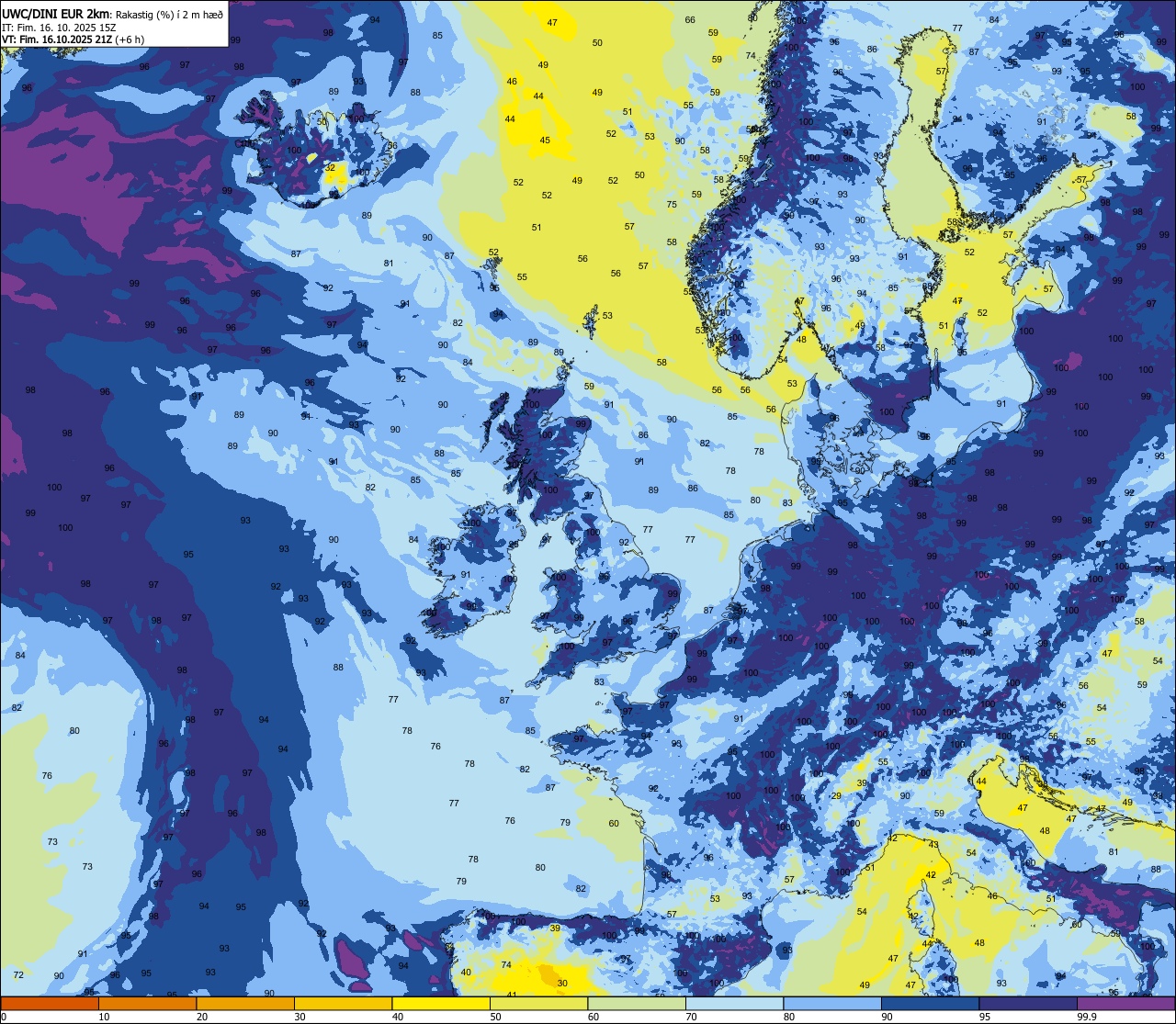1176x1024 pixels.
Task: Click the 0–10 dark orange legend swatch
Action: 50,1004
